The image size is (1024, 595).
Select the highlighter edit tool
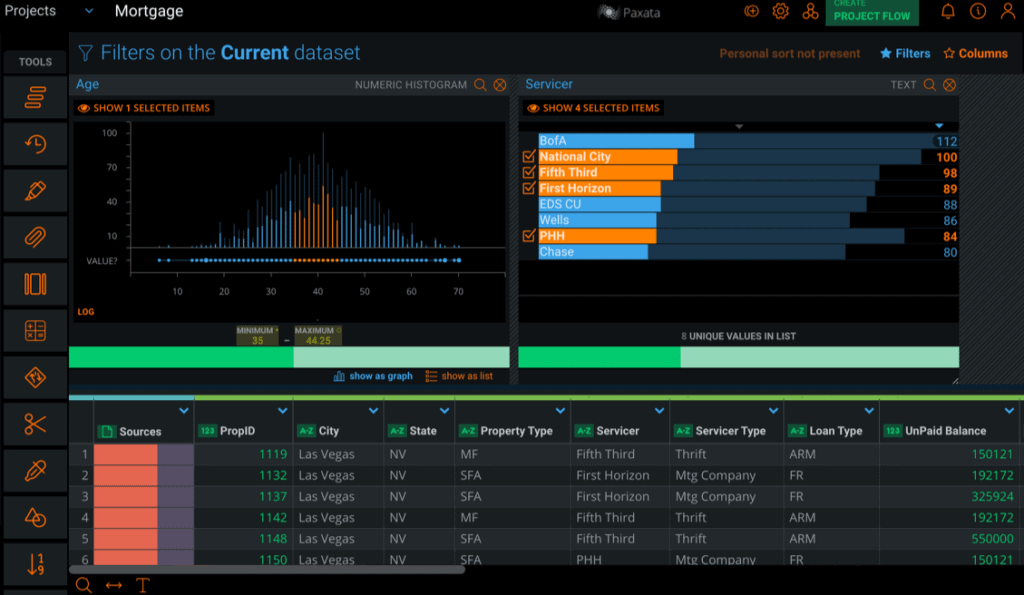[x=35, y=190]
